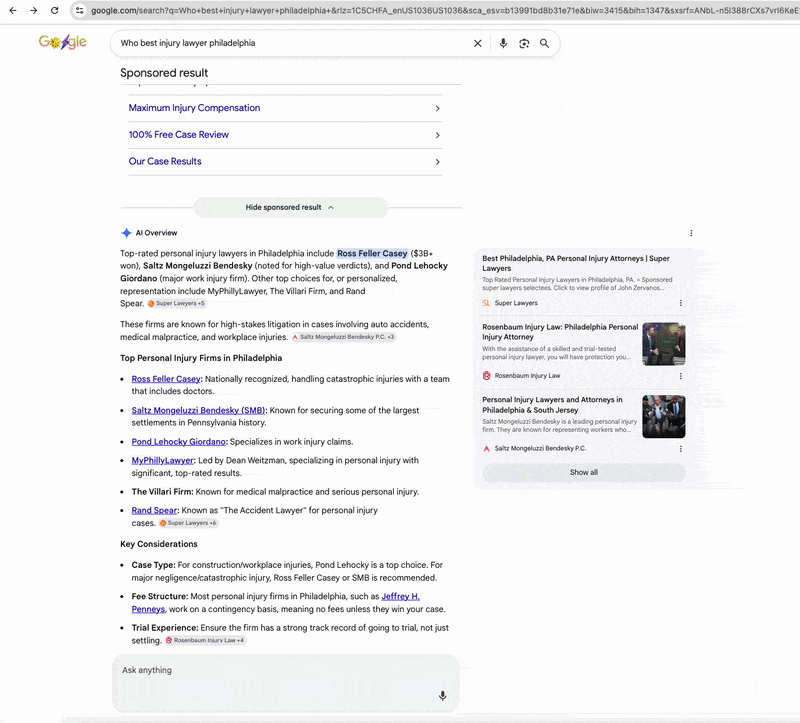The height and width of the screenshot is (723, 800).
Task: Open Google Lens search by image icon
Action: click(x=524, y=43)
